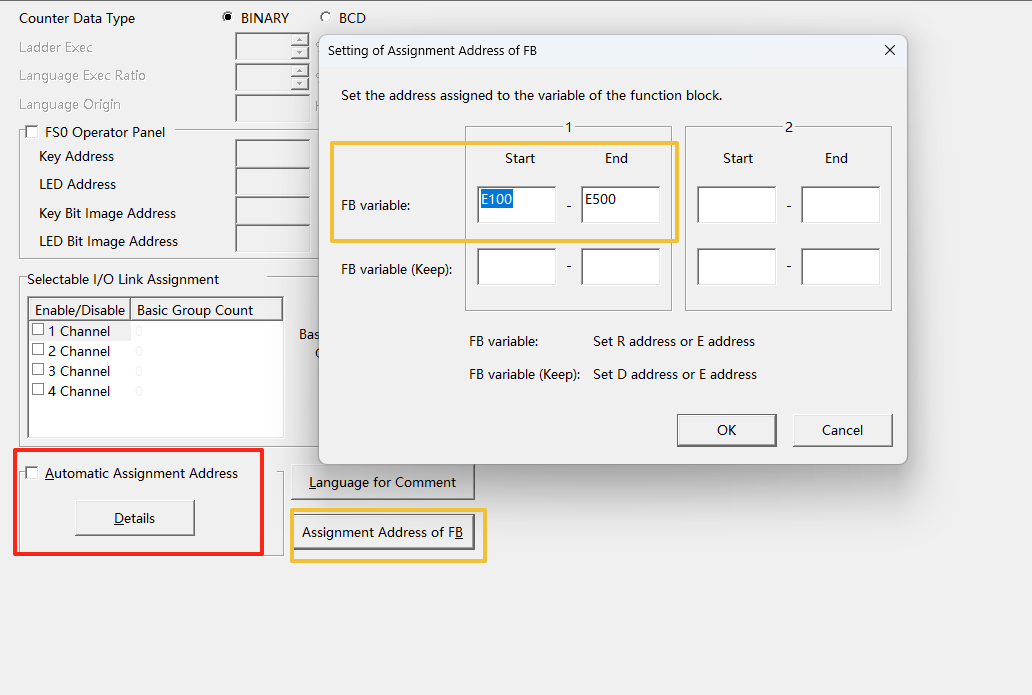Click the FB variable End field containing E500
Image resolution: width=1032 pixels, height=695 pixels.
pos(620,204)
